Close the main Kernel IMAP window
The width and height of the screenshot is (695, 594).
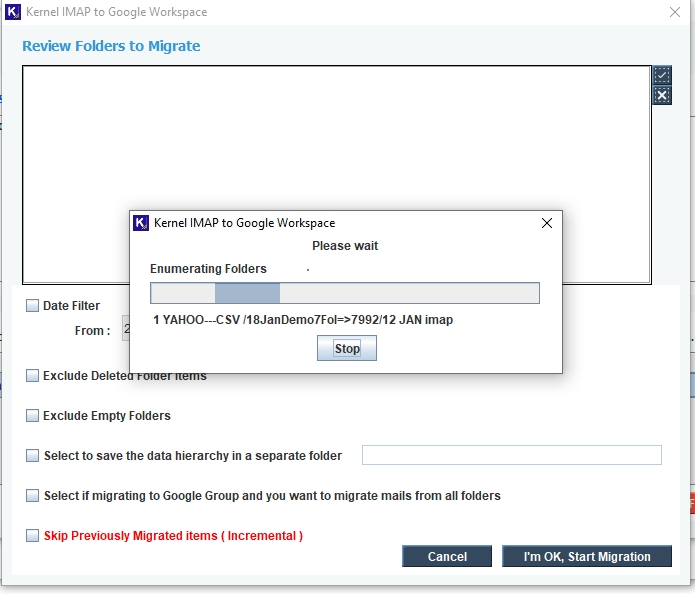pyautogui.click(x=675, y=12)
